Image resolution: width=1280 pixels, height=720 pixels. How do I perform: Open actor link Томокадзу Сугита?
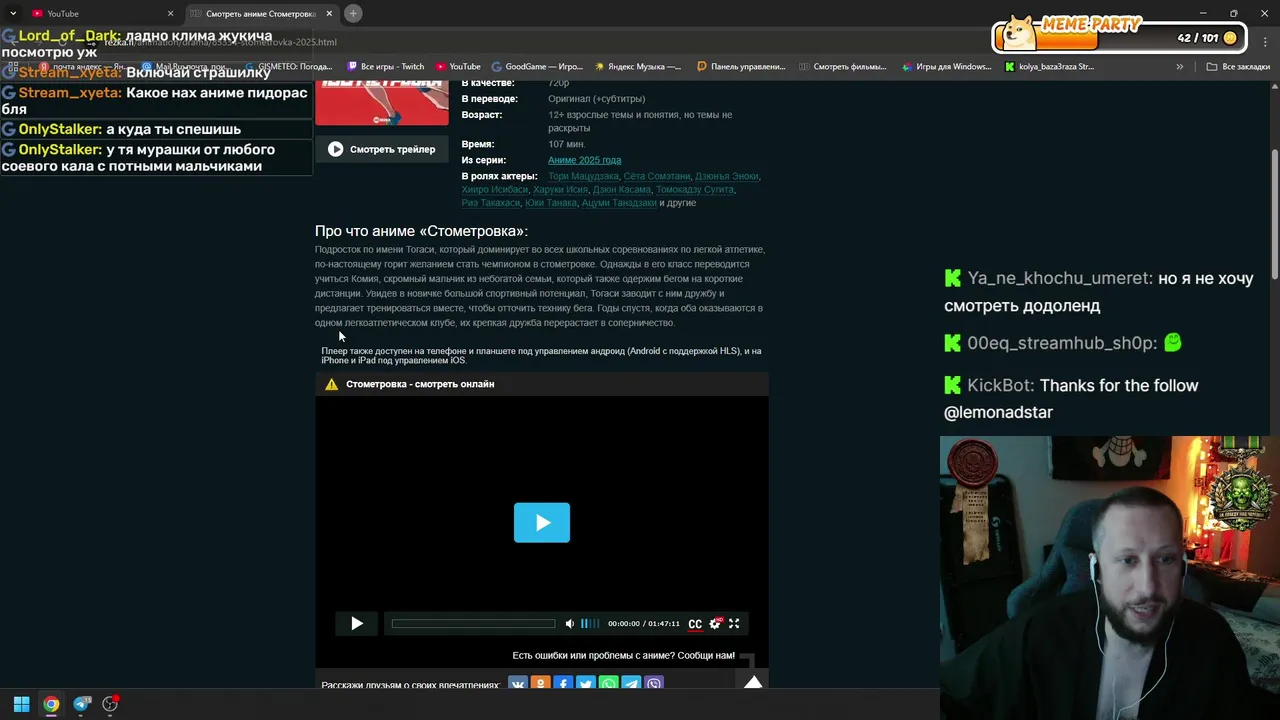(695, 189)
